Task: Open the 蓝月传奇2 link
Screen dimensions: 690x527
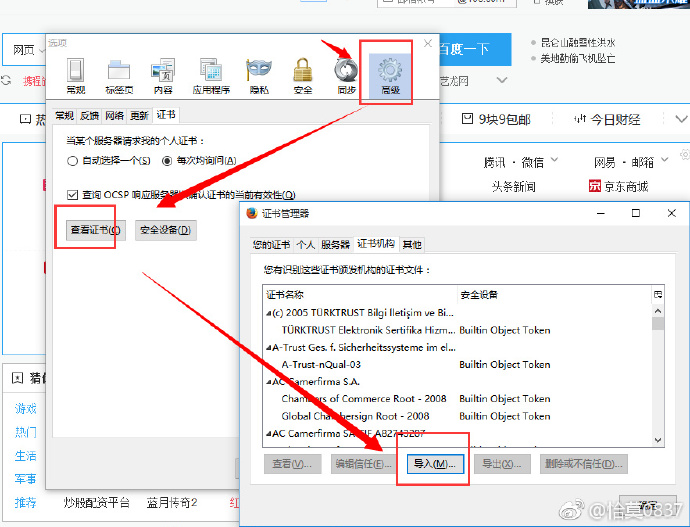Action: coord(172,502)
